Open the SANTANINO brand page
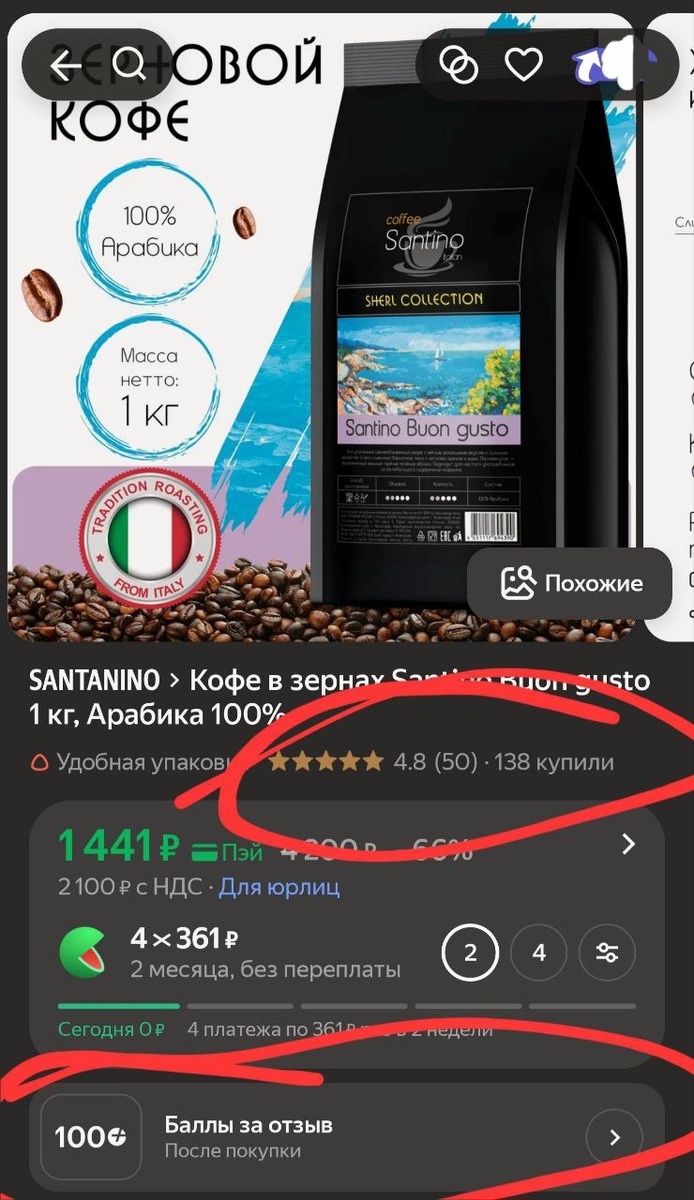The width and height of the screenshot is (694, 1200). click(x=95, y=681)
